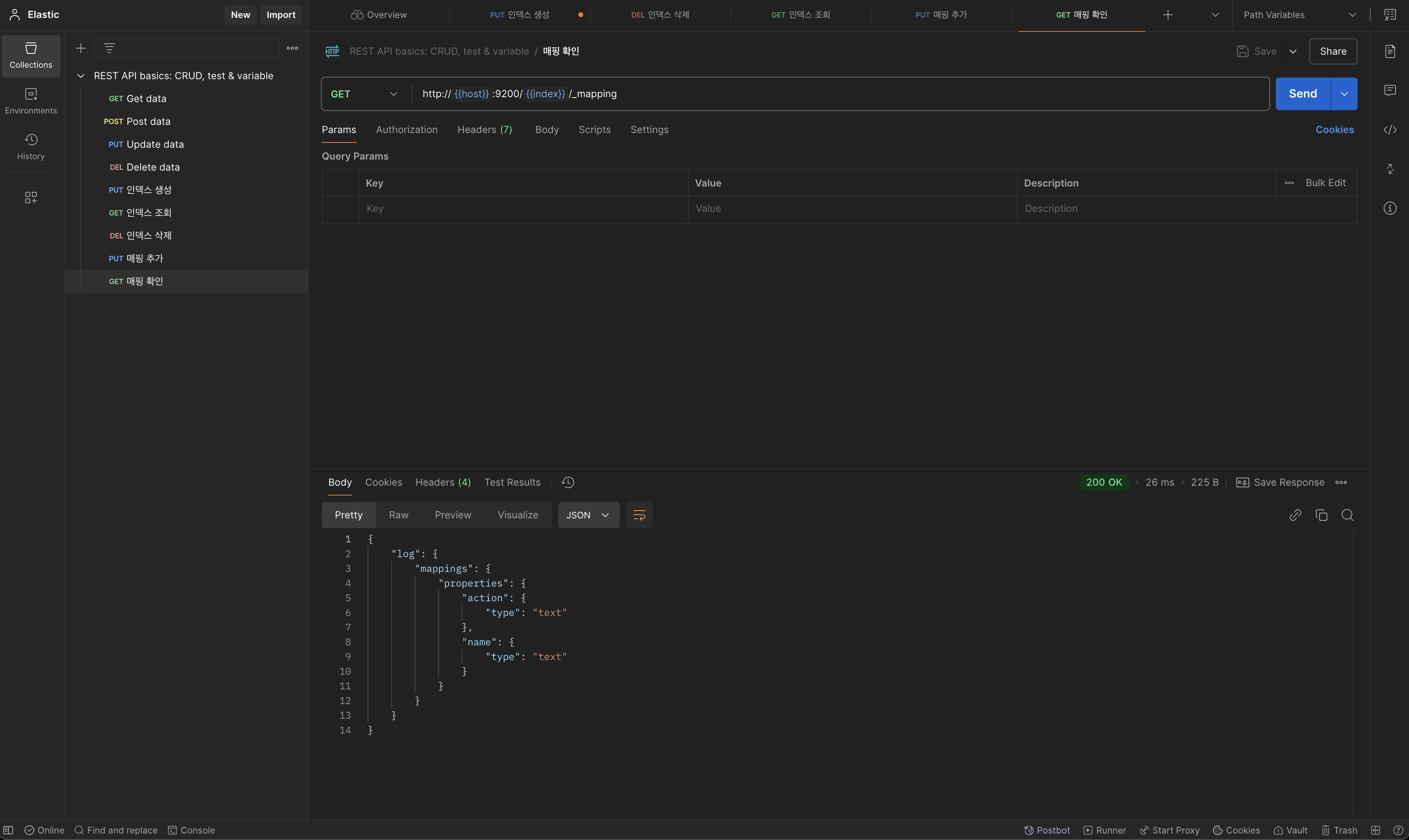Viewport: 1409px width, 840px height.
Task: Switch to the Headers (7) request tab
Action: pyautogui.click(x=484, y=130)
